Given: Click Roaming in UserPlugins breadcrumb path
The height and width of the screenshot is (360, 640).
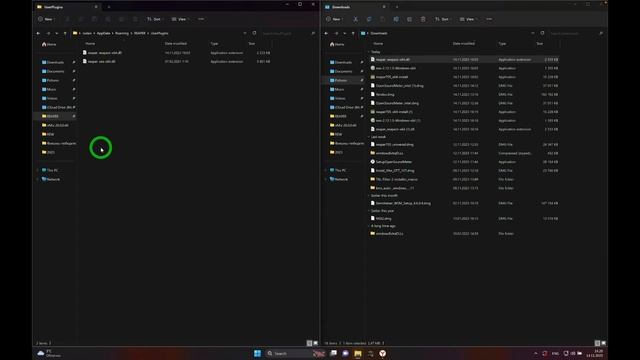Looking at the screenshot, I should (122, 33).
